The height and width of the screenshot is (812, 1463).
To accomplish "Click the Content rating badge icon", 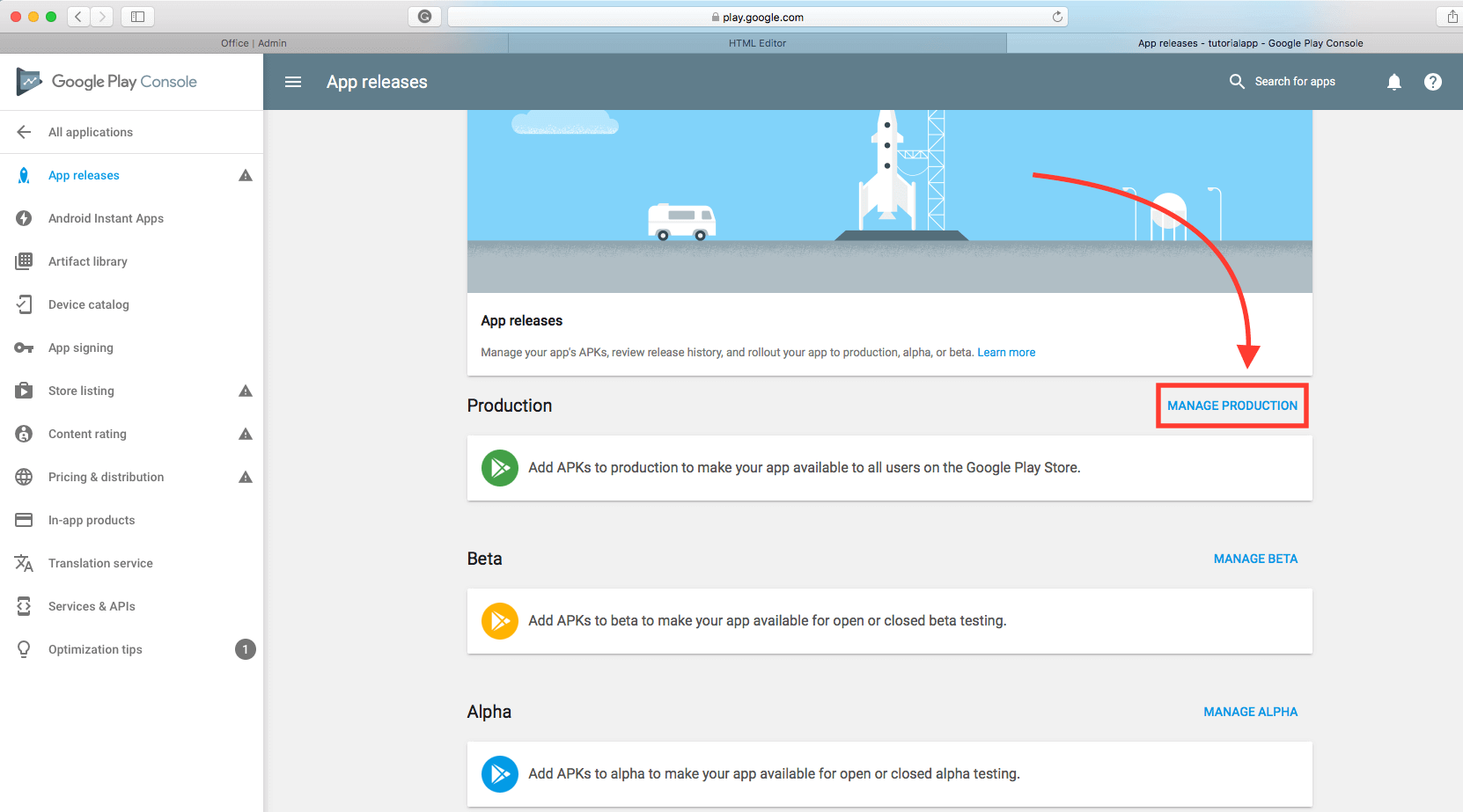I will coord(24,434).
